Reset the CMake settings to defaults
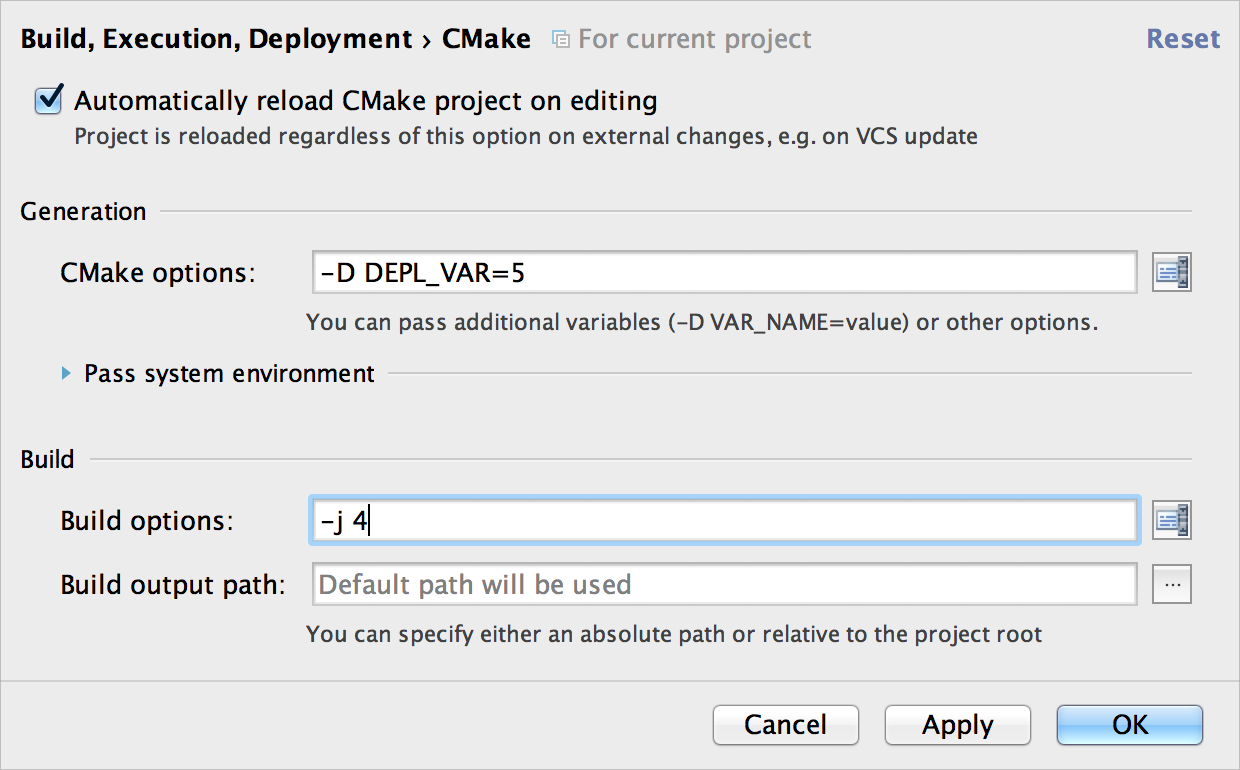1240x770 pixels. point(1183,39)
